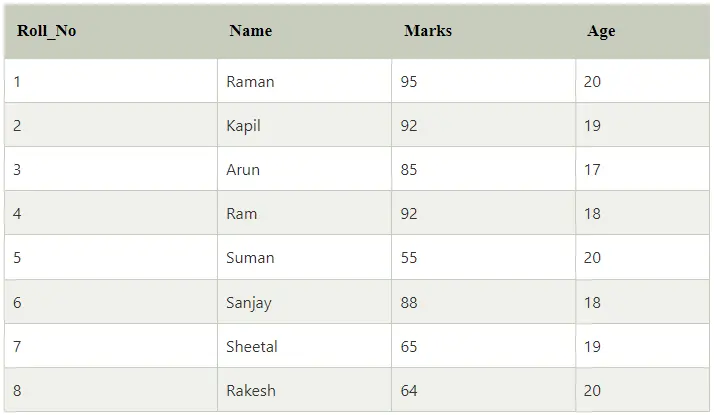The height and width of the screenshot is (415, 714).
Task: Click the Age column header
Action: [643, 31]
